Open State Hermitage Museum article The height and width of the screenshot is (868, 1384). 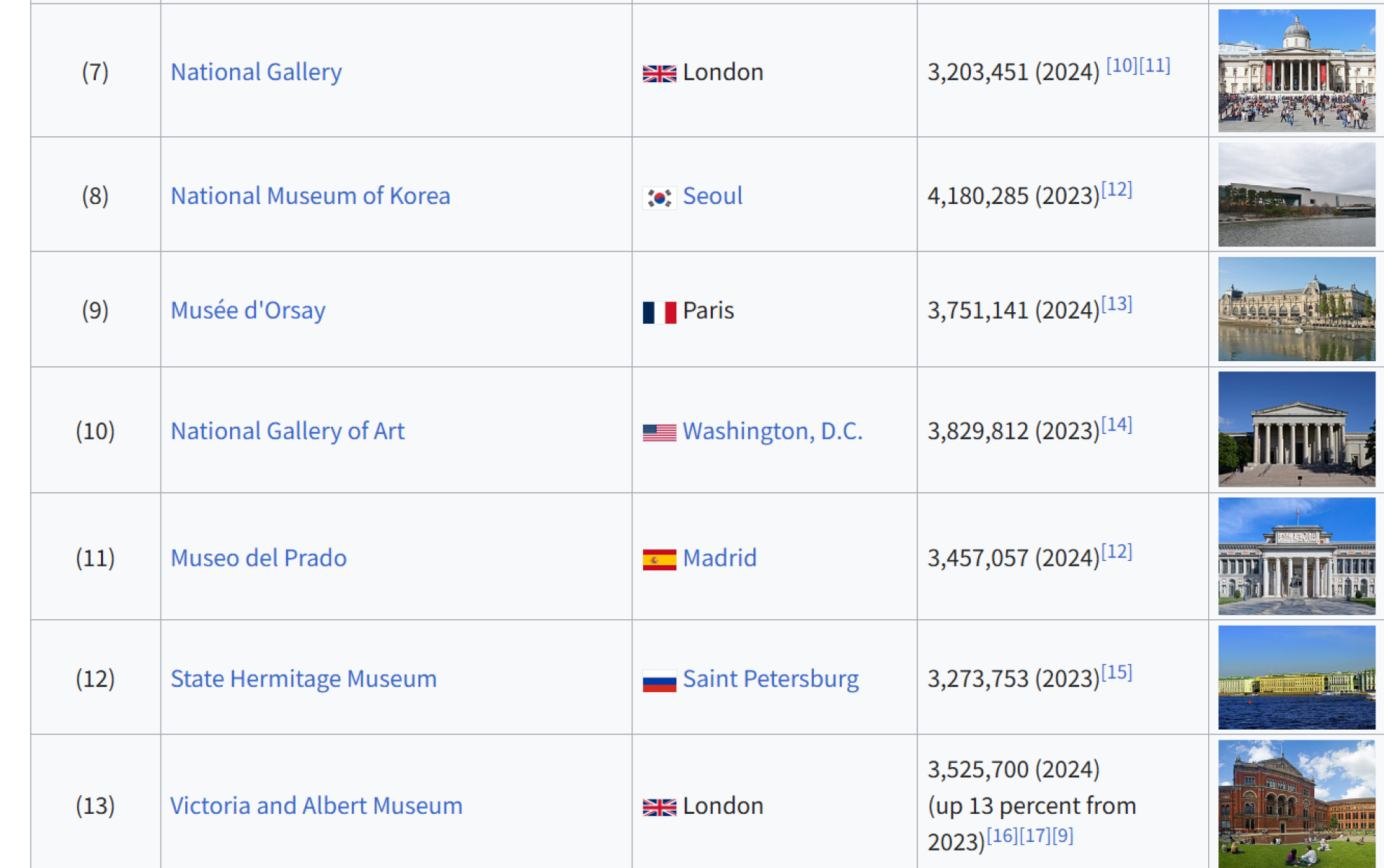[x=303, y=679]
